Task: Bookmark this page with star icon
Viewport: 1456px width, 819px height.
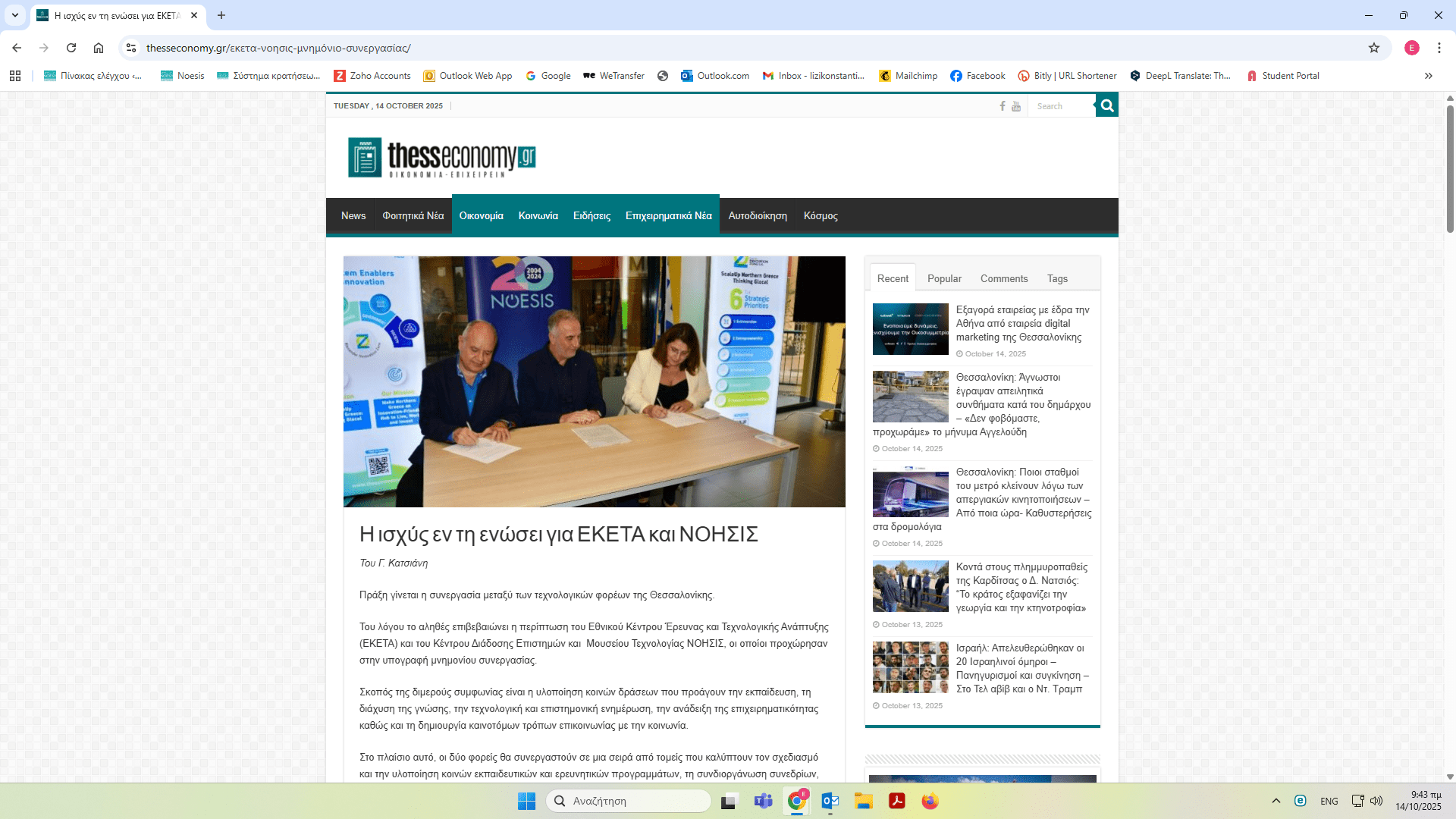Action: tap(1374, 48)
